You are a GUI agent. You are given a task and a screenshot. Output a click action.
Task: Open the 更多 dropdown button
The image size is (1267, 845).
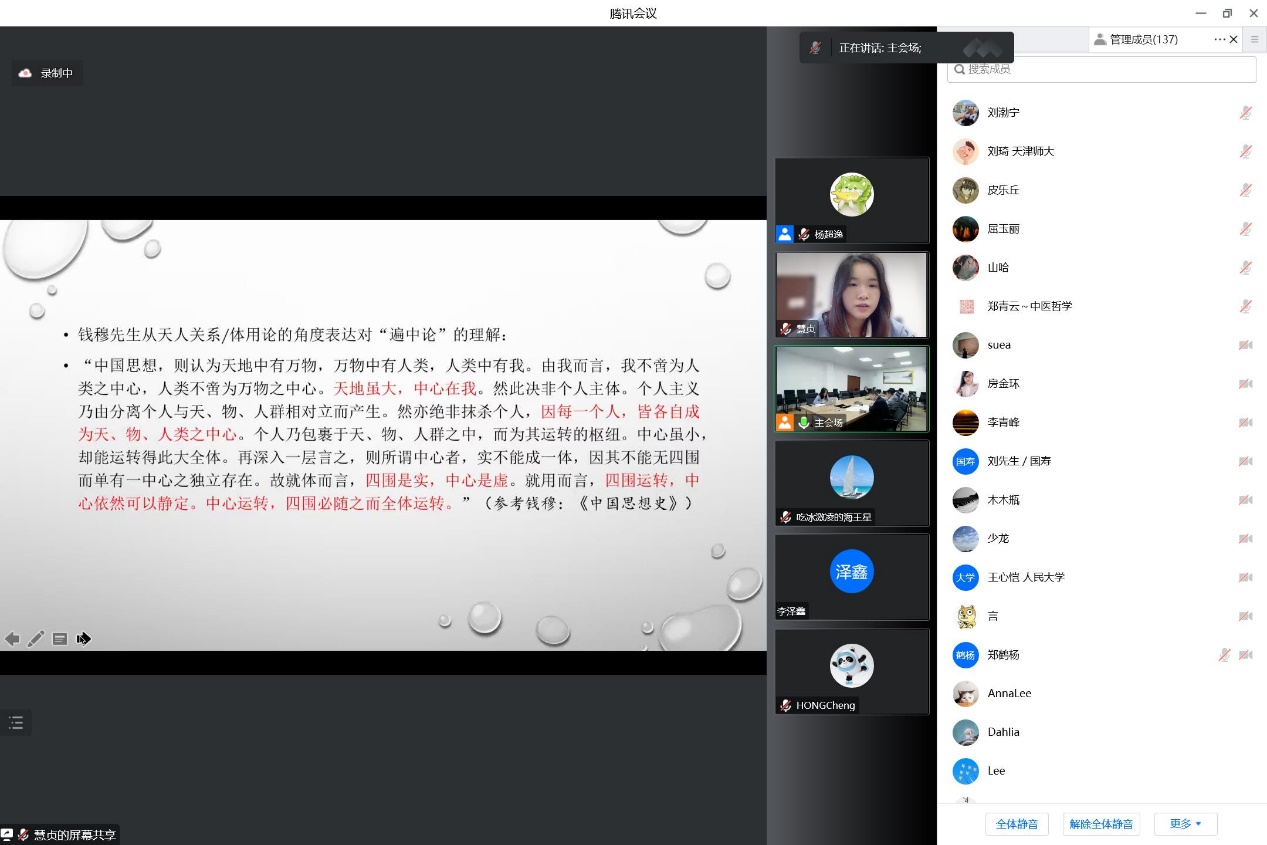tap(1185, 824)
